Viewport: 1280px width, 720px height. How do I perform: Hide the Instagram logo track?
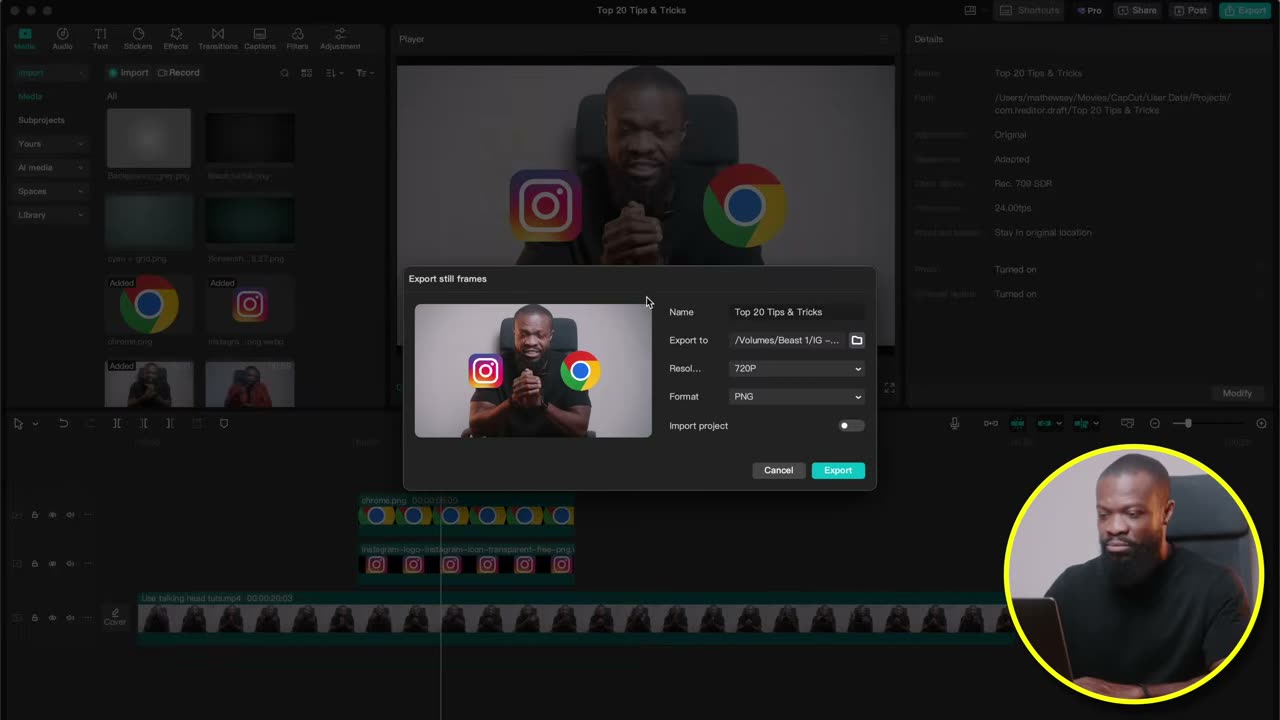52,564
